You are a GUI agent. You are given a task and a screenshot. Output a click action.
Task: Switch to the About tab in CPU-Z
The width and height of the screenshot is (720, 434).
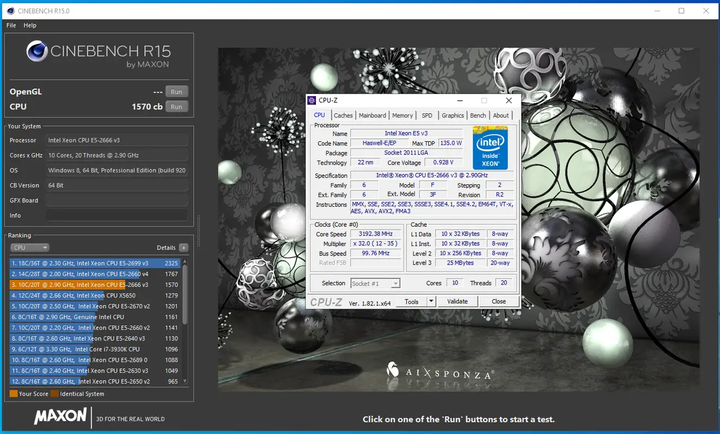(501, 116)
